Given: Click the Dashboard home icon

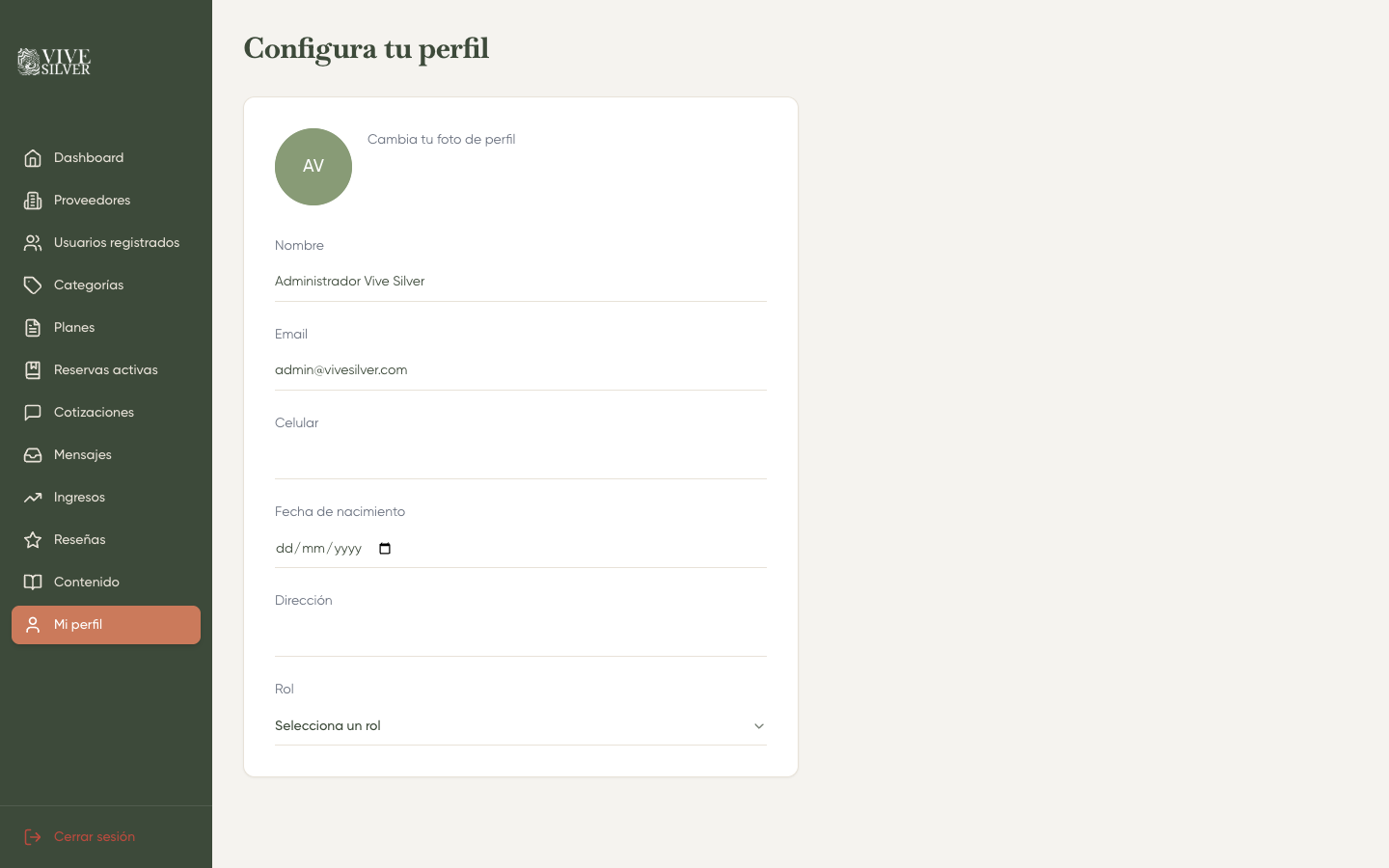Looking at the screenshot, I should (x=32, y=157).
